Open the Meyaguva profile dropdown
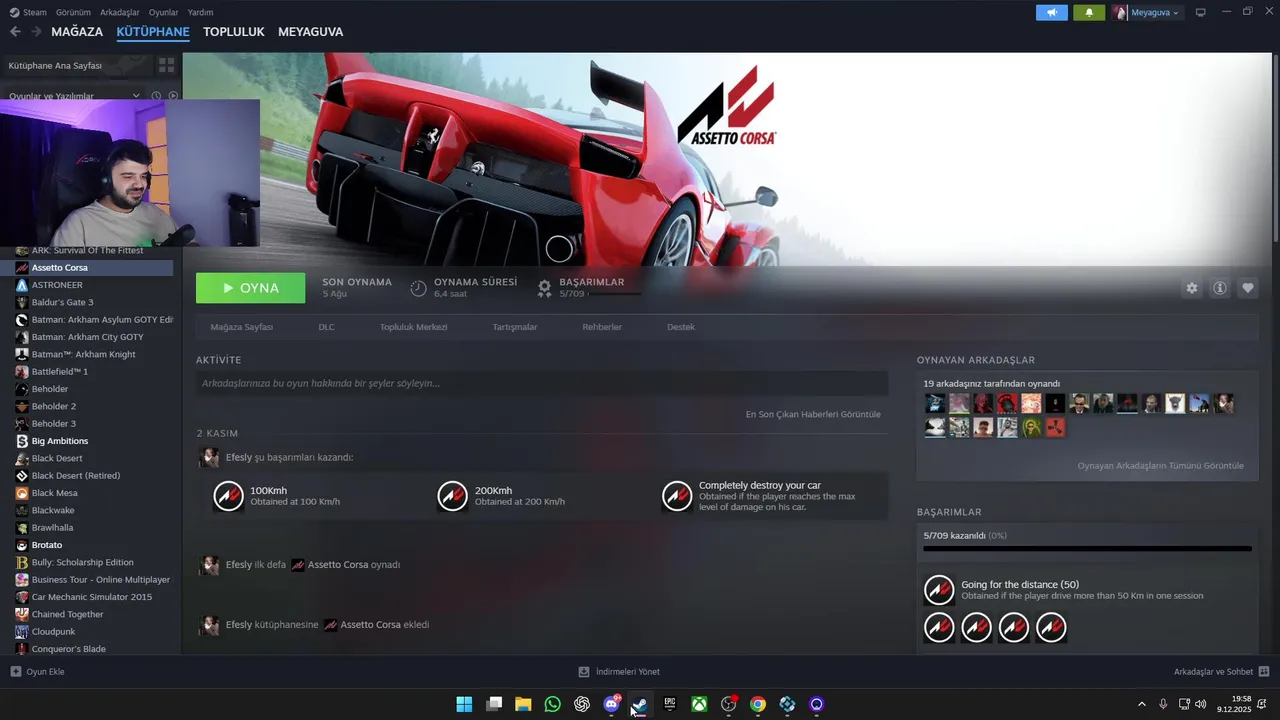The height and width of the screenshot is (720, 1280). coord(1147,13)
